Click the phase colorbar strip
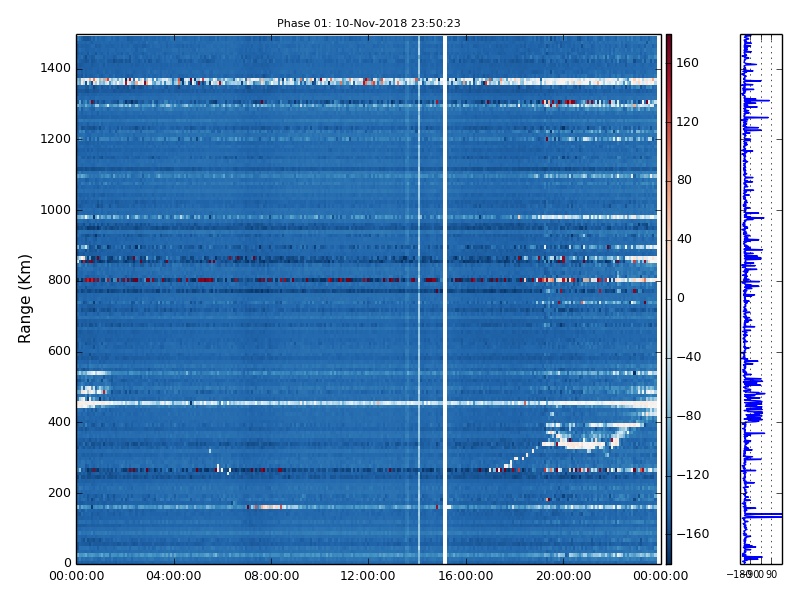 coord(669,299)
